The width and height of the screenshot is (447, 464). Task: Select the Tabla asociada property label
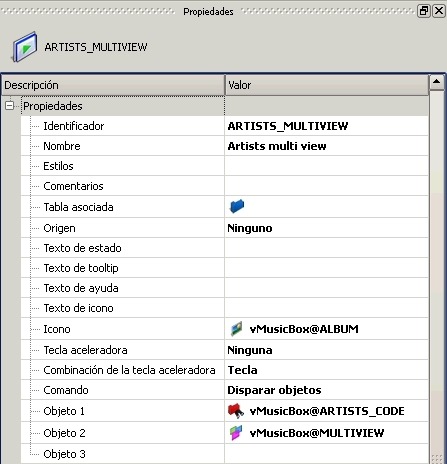coord(78,207)
